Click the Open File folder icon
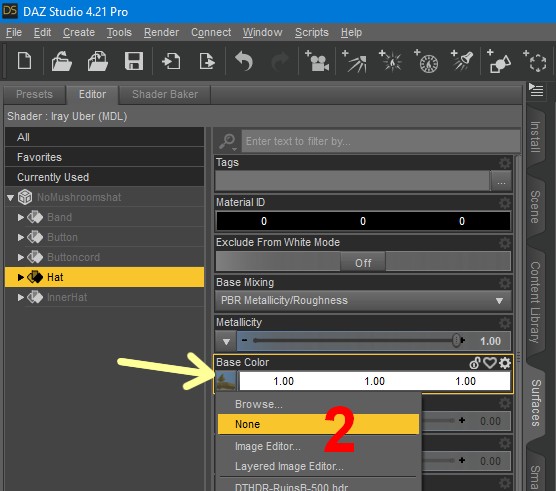Image resolution: width=556 pixels, height=491 pixels. click(61, 61)
